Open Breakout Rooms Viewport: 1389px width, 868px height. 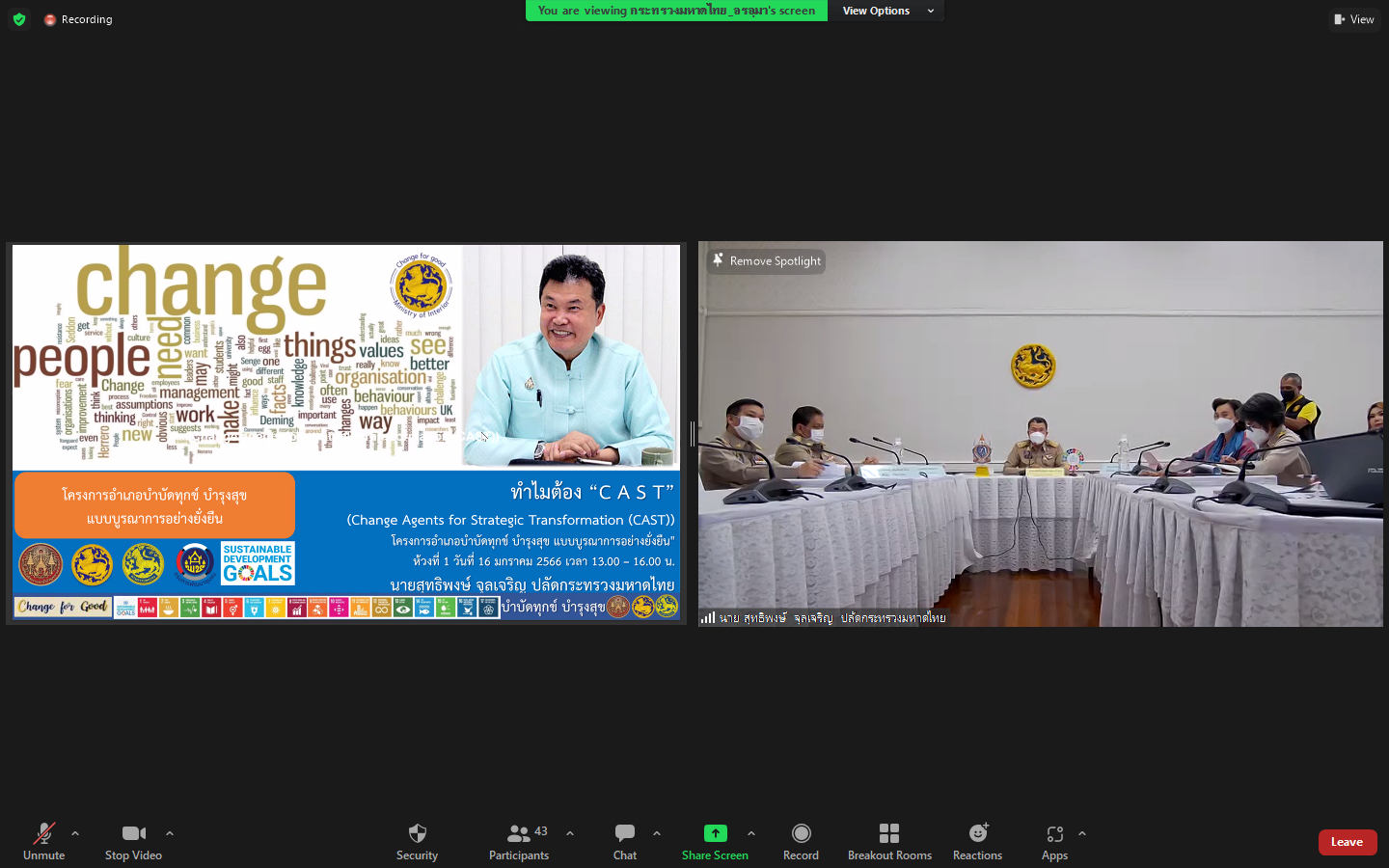point(889,840)
